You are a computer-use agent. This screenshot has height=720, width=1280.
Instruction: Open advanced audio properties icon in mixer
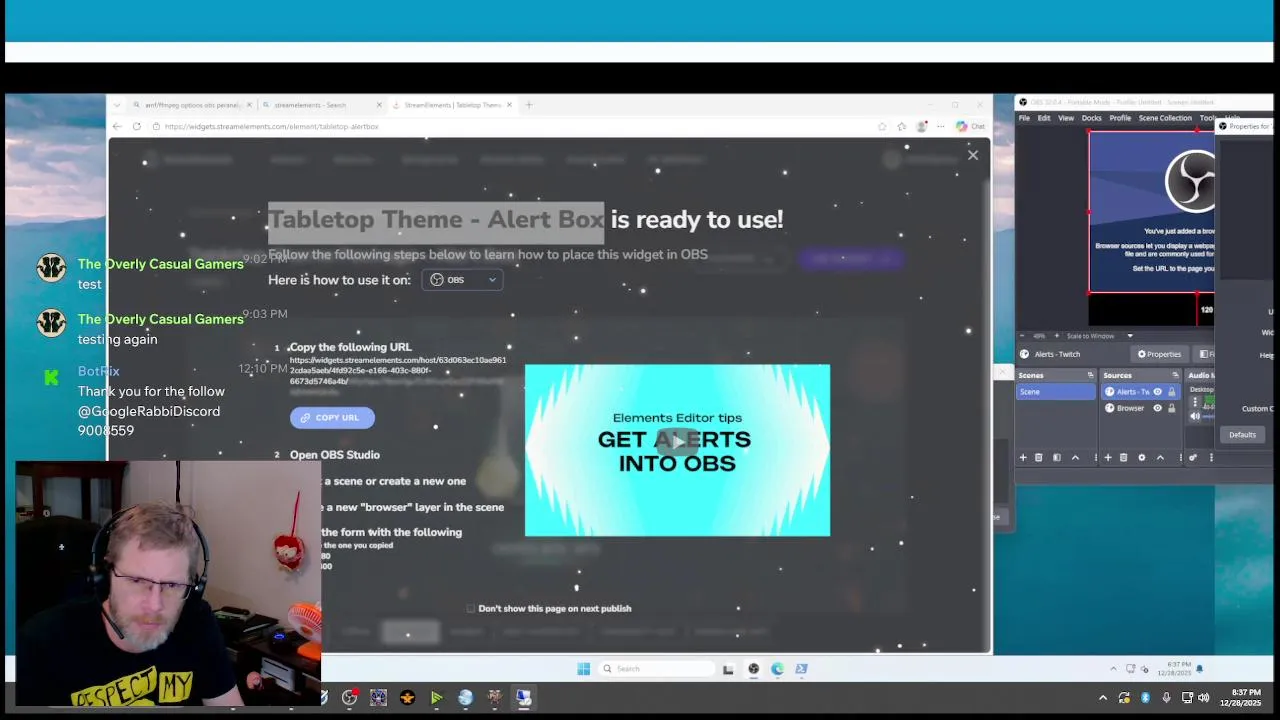(x=1192, y=458)
